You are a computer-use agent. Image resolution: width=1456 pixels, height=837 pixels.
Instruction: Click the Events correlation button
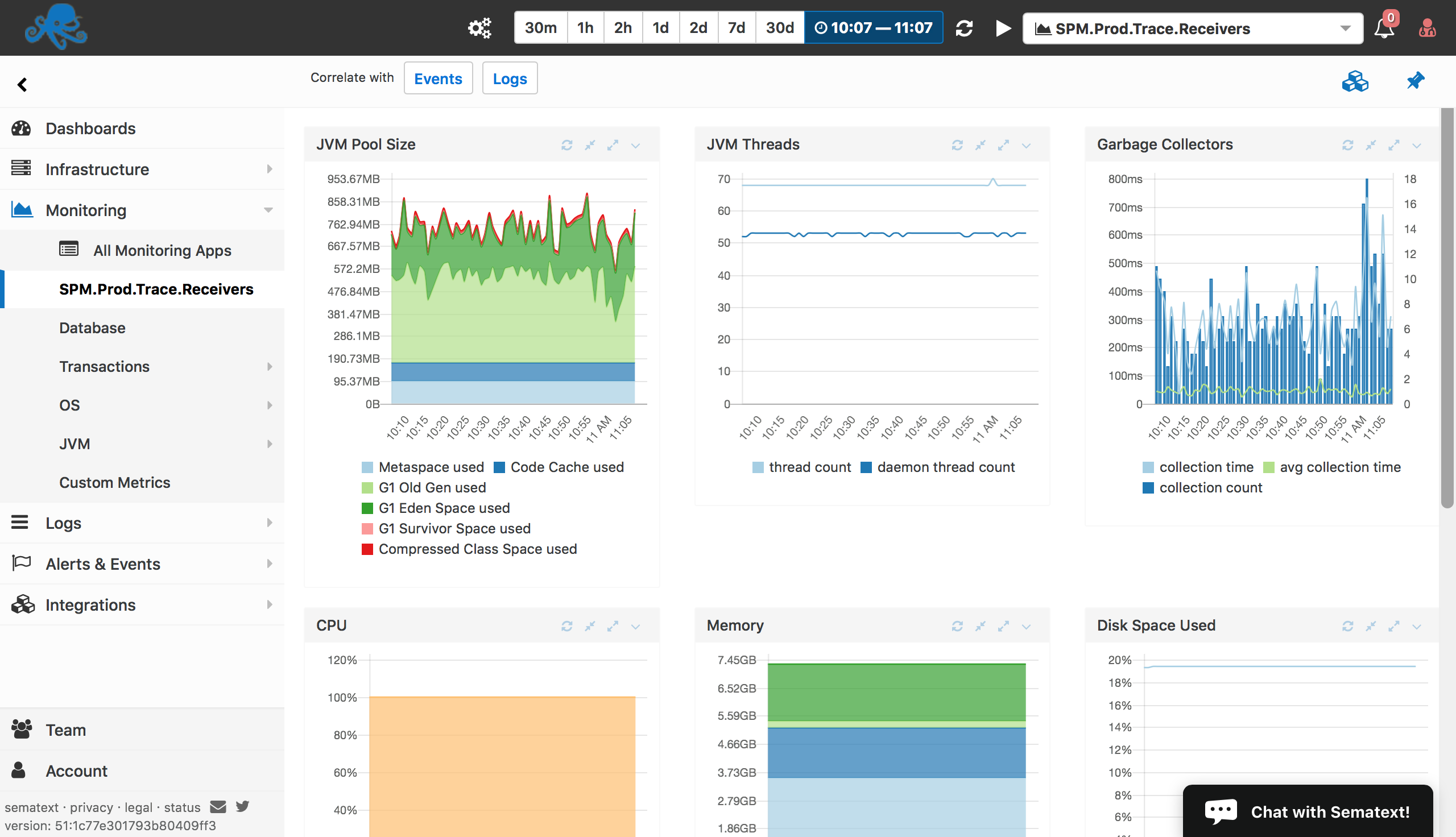pos(438,77)
